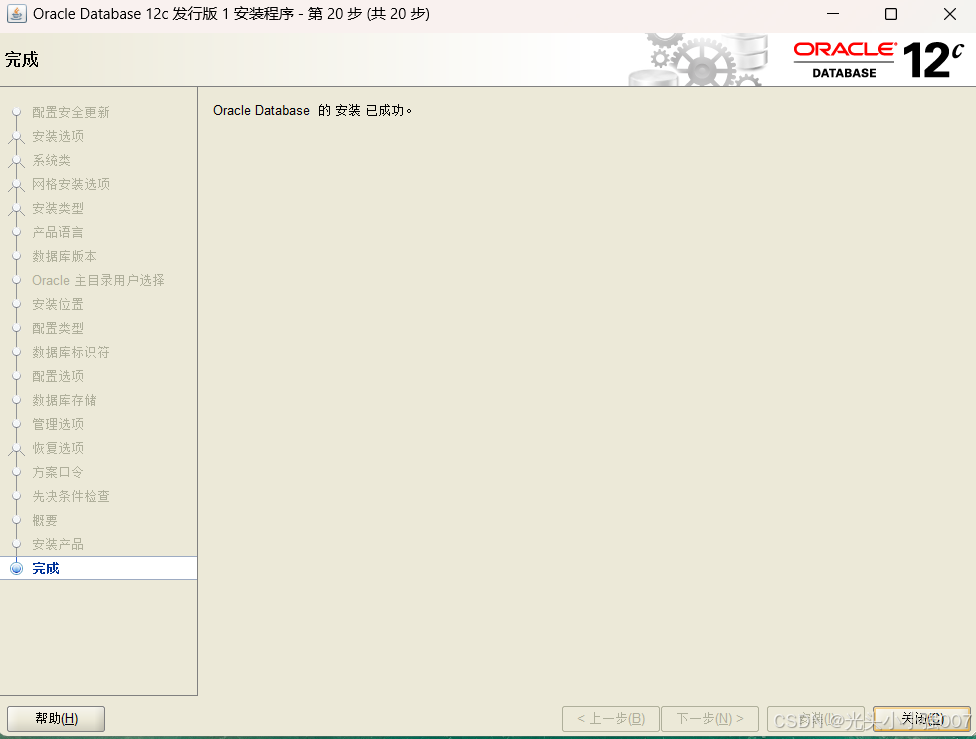This screenshot has height=739, width=976.
Task: Click the 上一步(B) back button
Action: coord(611,718)
